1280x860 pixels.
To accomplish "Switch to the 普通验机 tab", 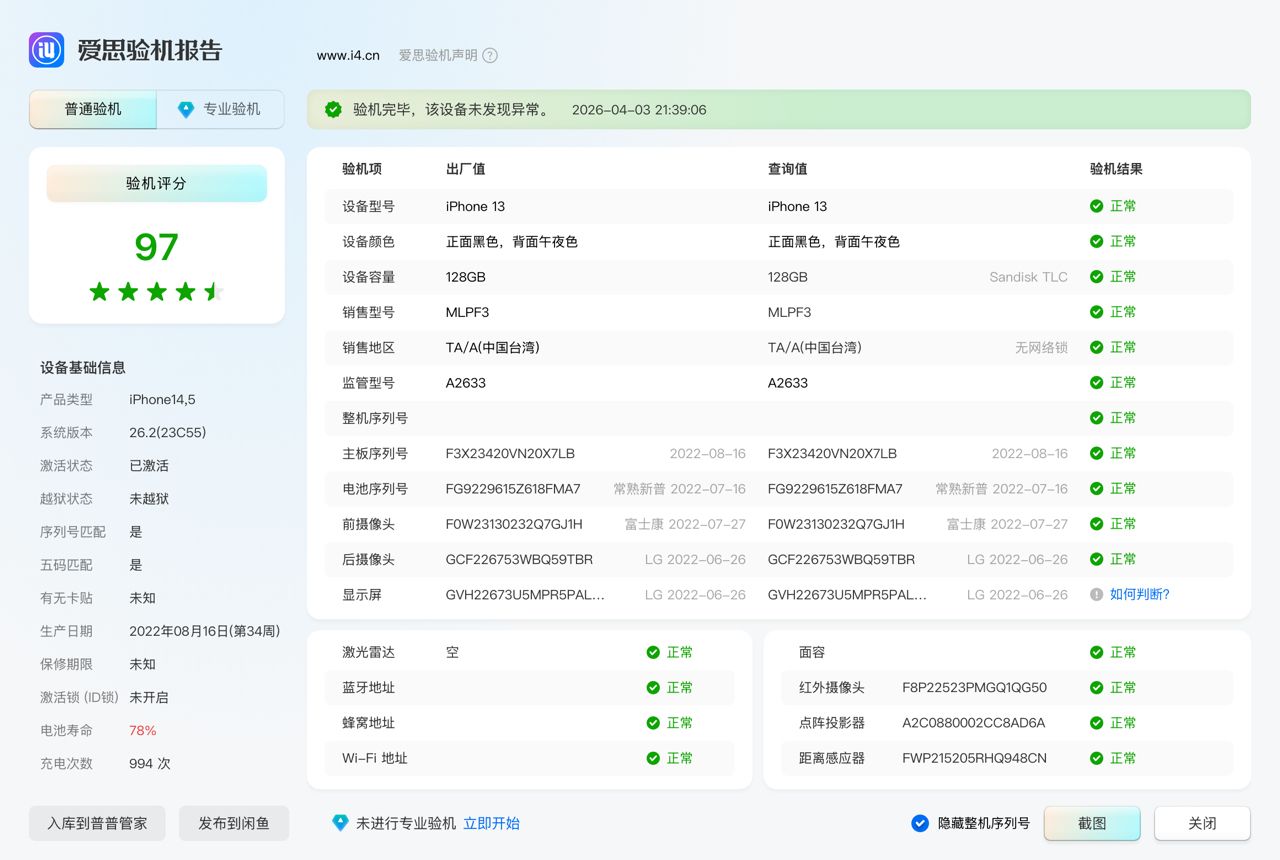I will tap(93, 110).
